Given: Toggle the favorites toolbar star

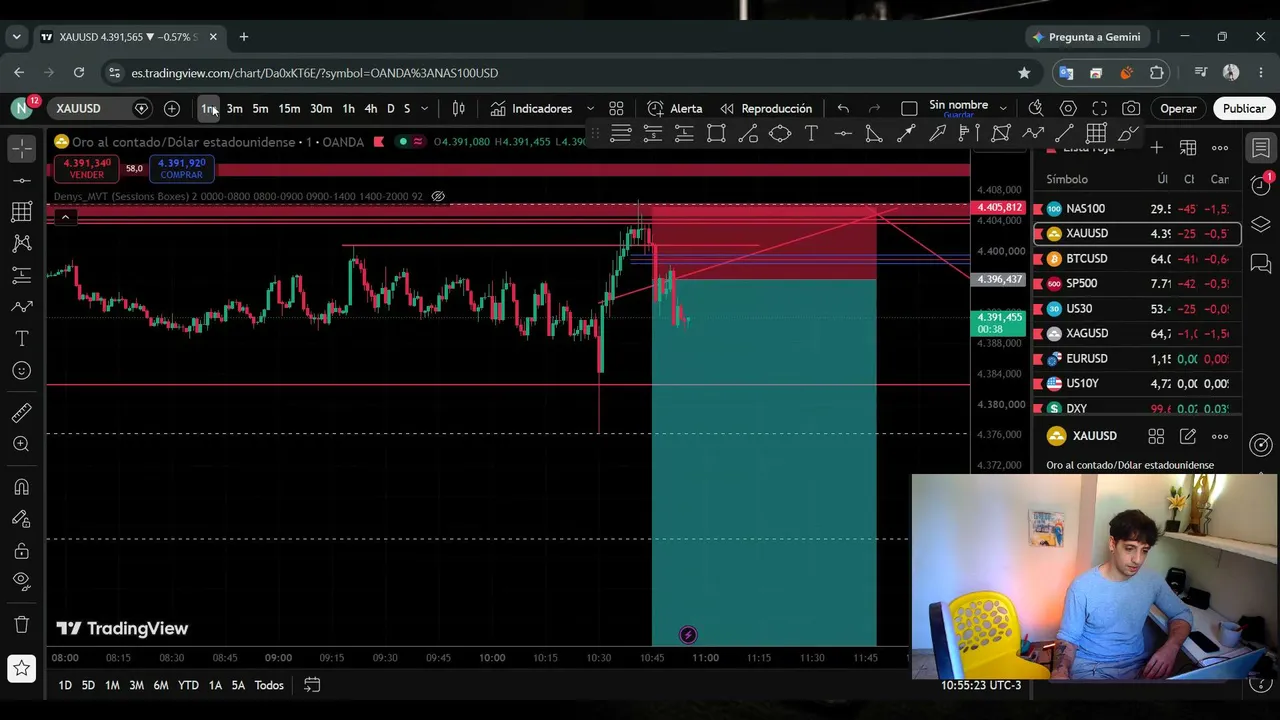Looking at the screenshot, I should point(21,667).
